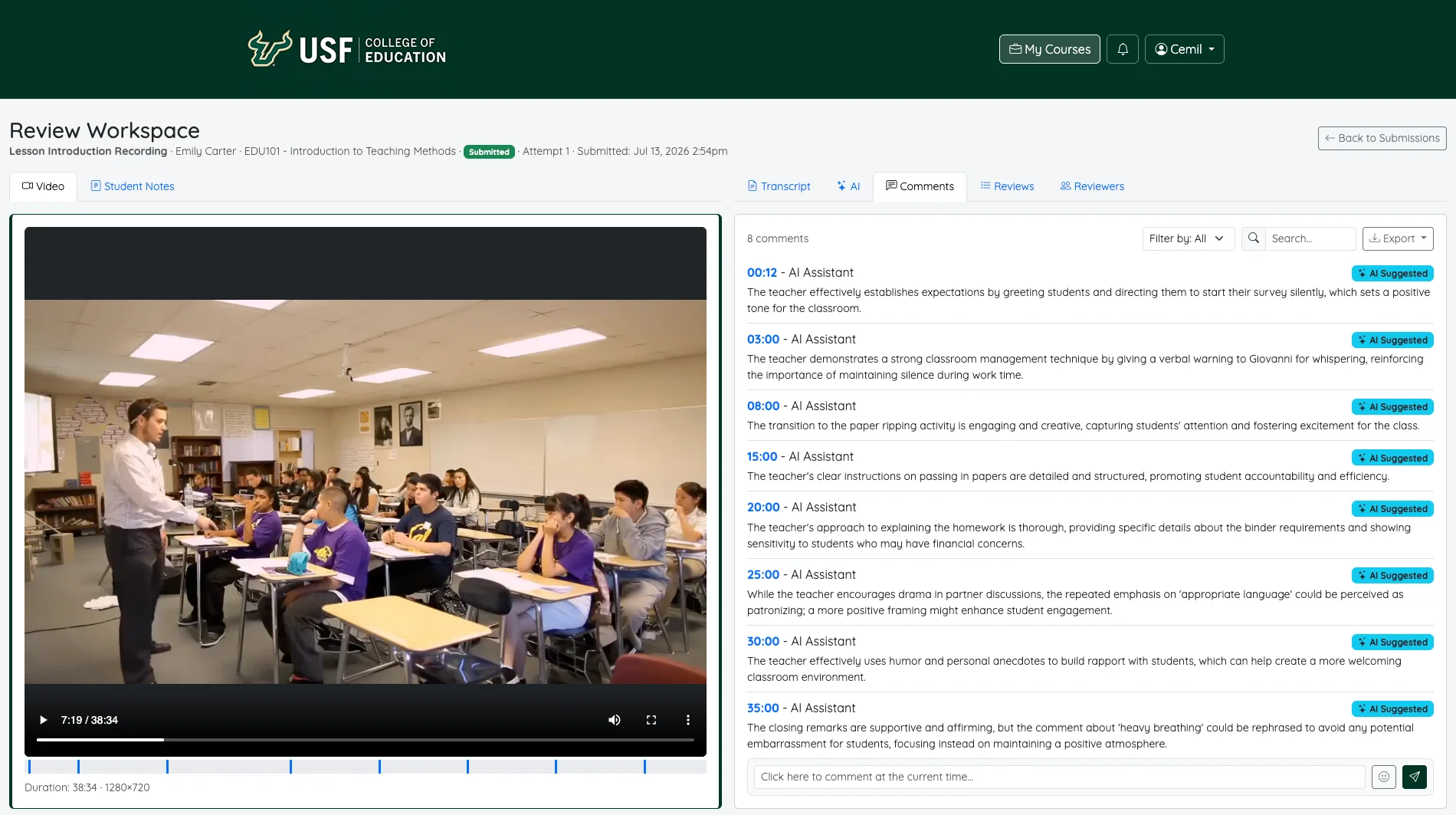Jump to comment timestamp 03:00
The image size is (1456, 815).
pyautogui.click(x=763, y=340)
